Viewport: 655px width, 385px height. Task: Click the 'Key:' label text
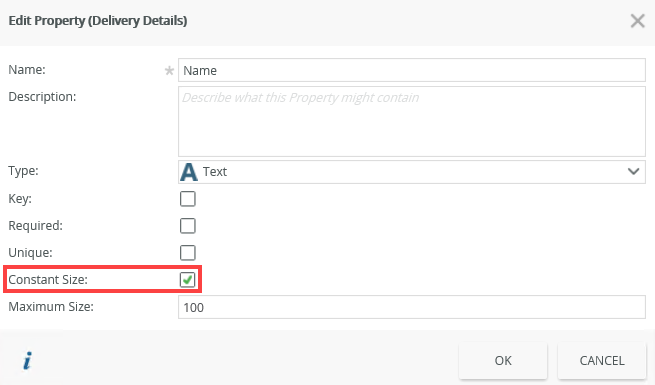point(20,199)
